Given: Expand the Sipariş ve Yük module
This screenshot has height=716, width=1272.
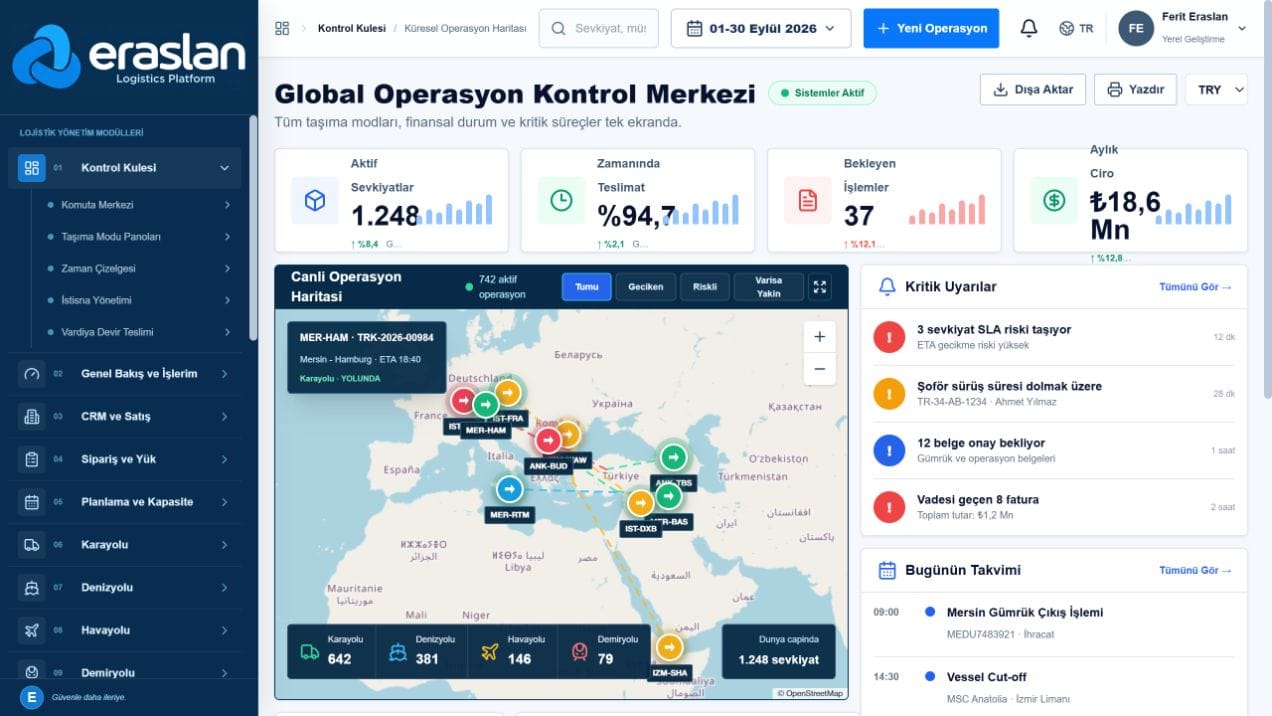Looking at the screenshot, I should coord(224,459).
